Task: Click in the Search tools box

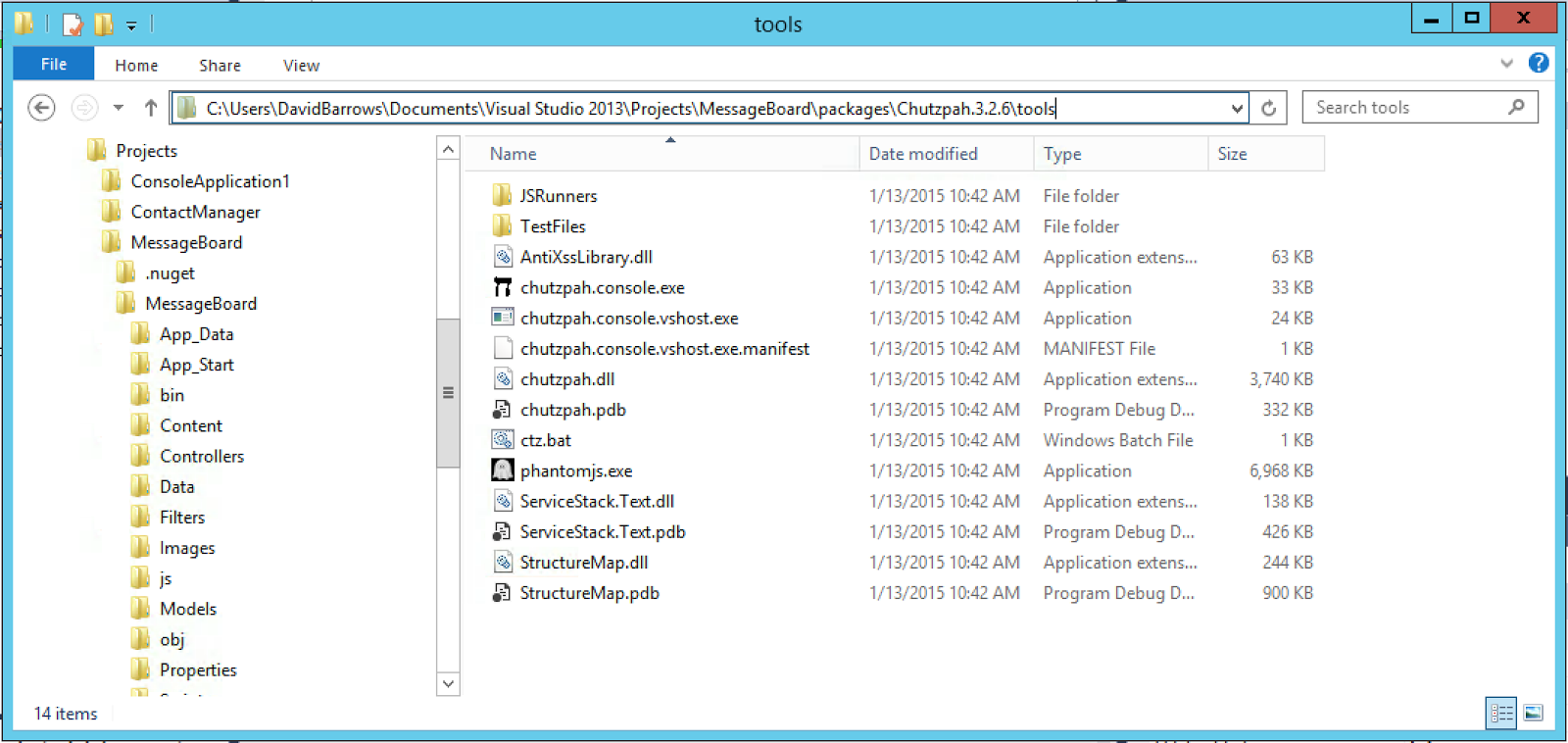Action: [1406, 108]
